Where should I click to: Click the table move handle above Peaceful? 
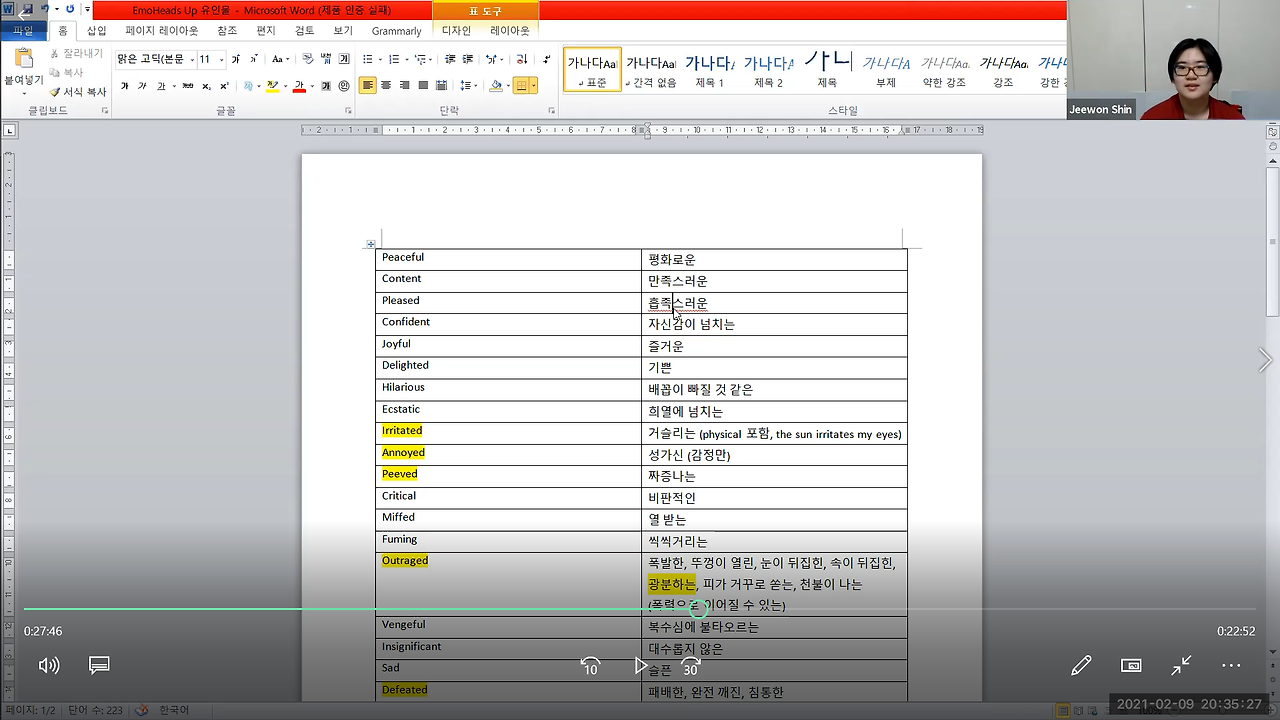click(x=371, y=244)
